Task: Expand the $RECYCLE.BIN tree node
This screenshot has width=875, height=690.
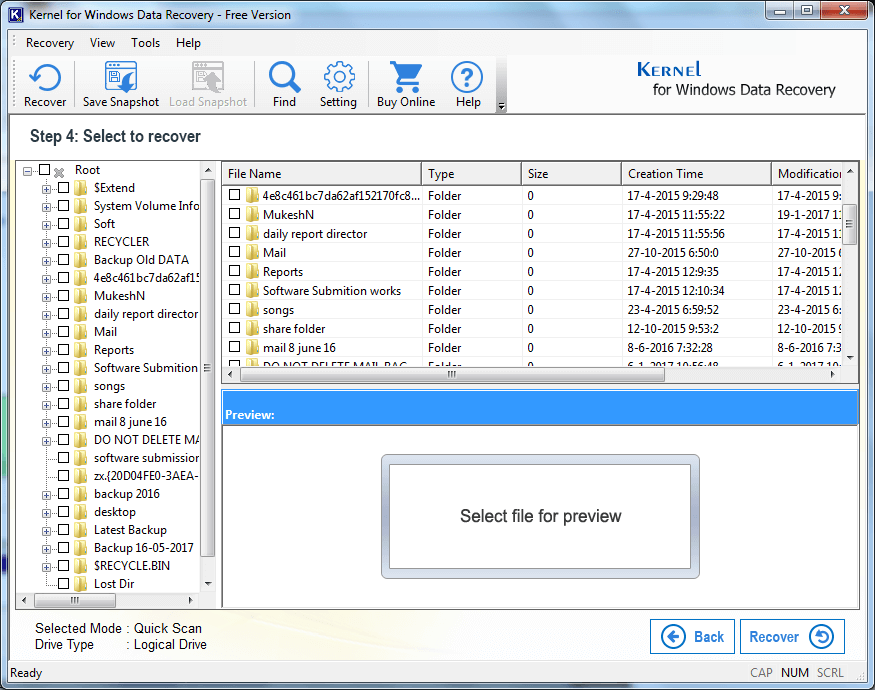Action: pos(46,567)
